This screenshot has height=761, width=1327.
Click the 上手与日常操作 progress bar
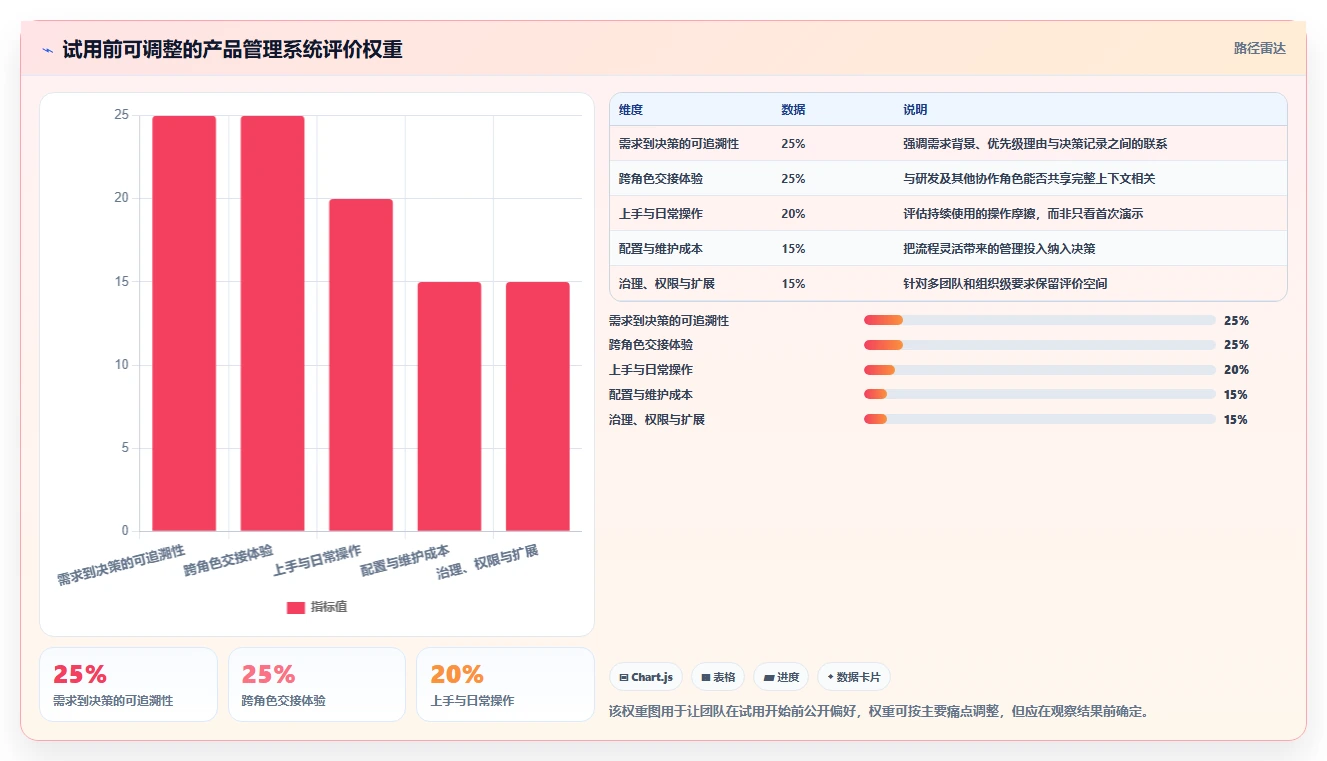(1039, 370)
